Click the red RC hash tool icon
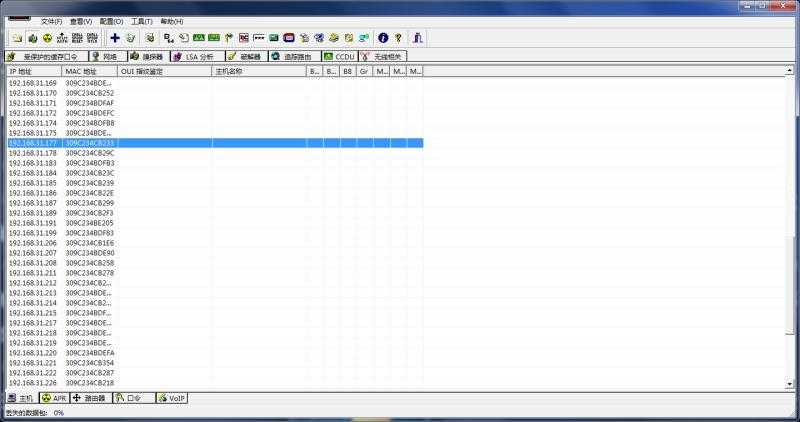800x422 pixels. [244, 38]
